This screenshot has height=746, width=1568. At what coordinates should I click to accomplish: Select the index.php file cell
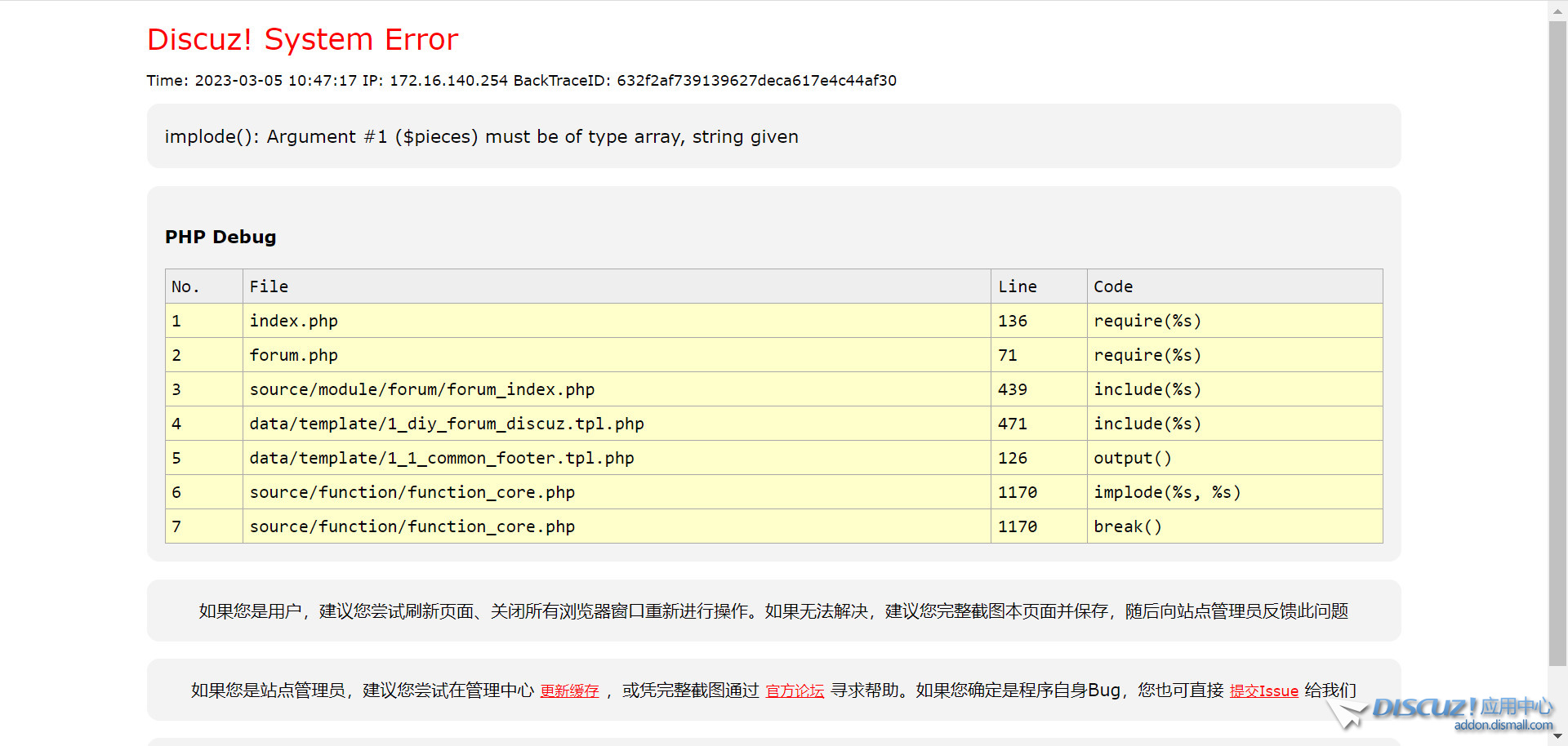(x=293, y=321)
